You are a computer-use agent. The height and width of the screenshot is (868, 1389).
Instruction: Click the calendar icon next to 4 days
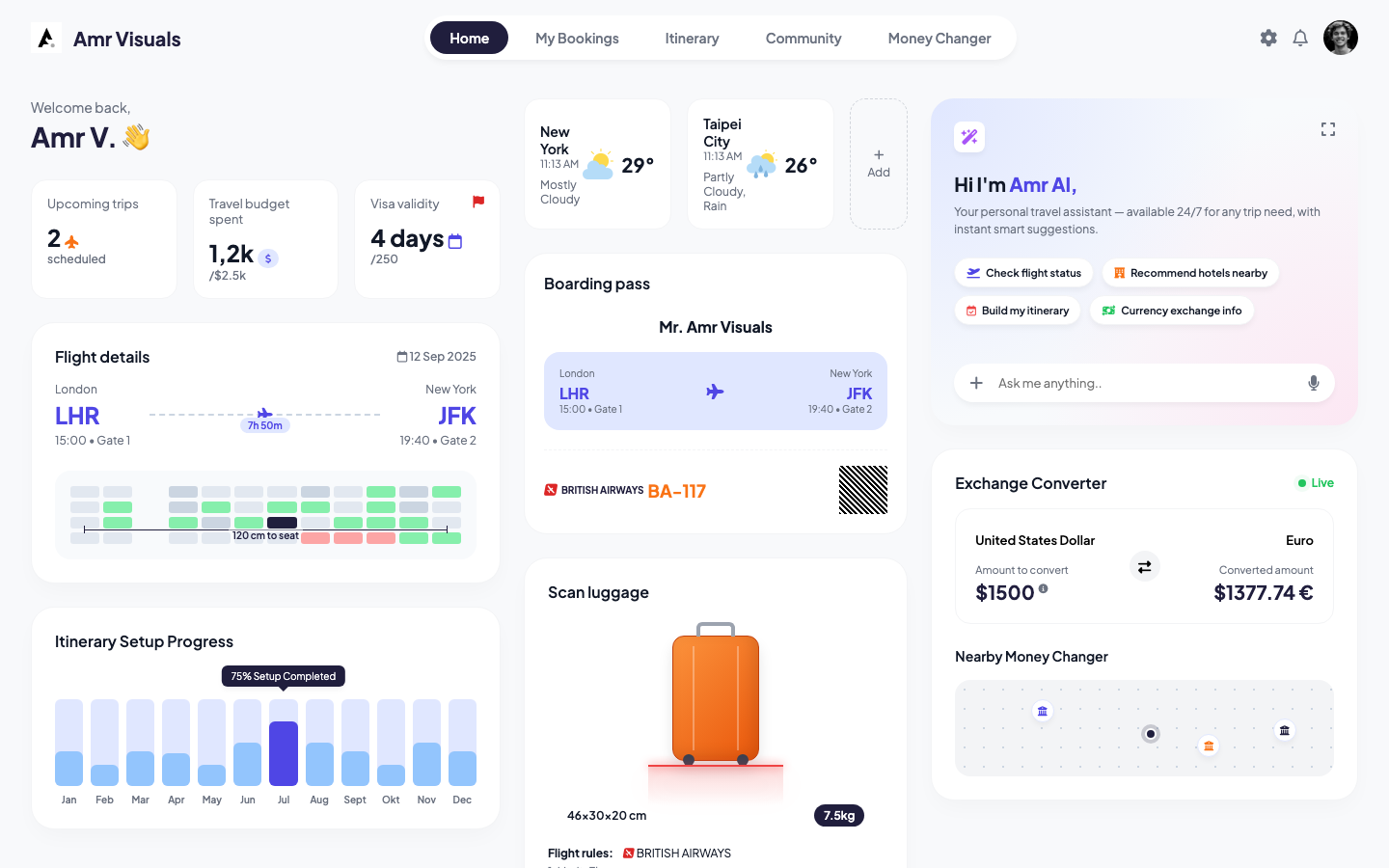[455, 241]
